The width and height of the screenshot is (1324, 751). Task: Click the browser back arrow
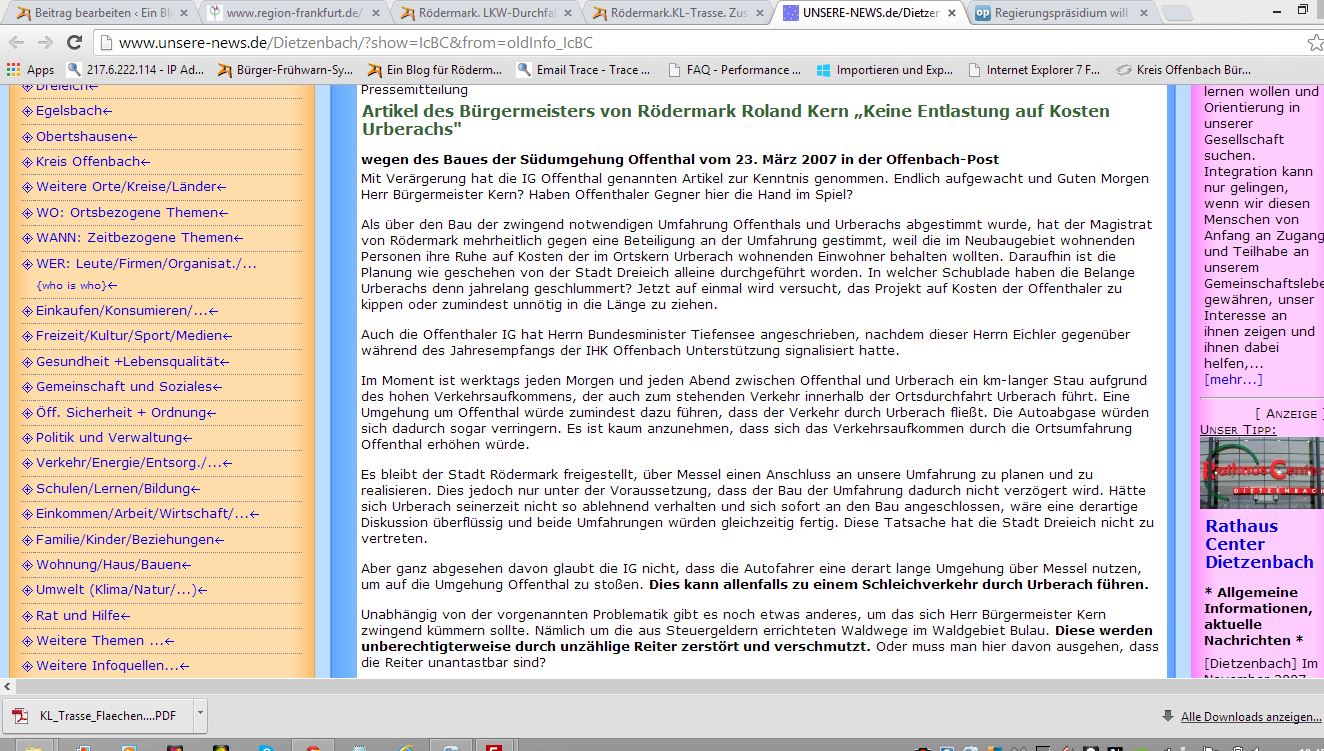pos(17,43)
